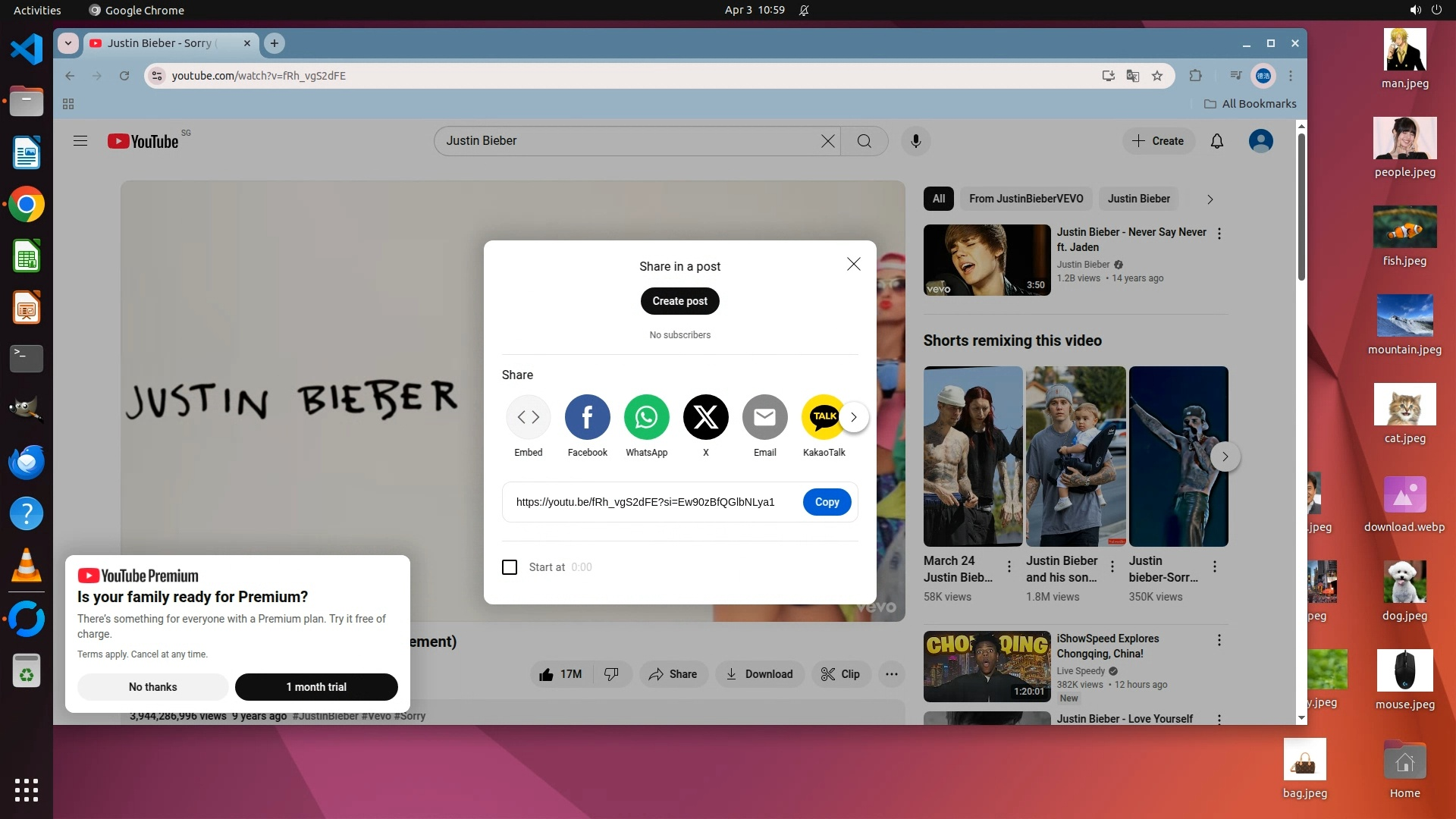Click the share URL text field
The image size is (1456, 819).
click(645, 502)
